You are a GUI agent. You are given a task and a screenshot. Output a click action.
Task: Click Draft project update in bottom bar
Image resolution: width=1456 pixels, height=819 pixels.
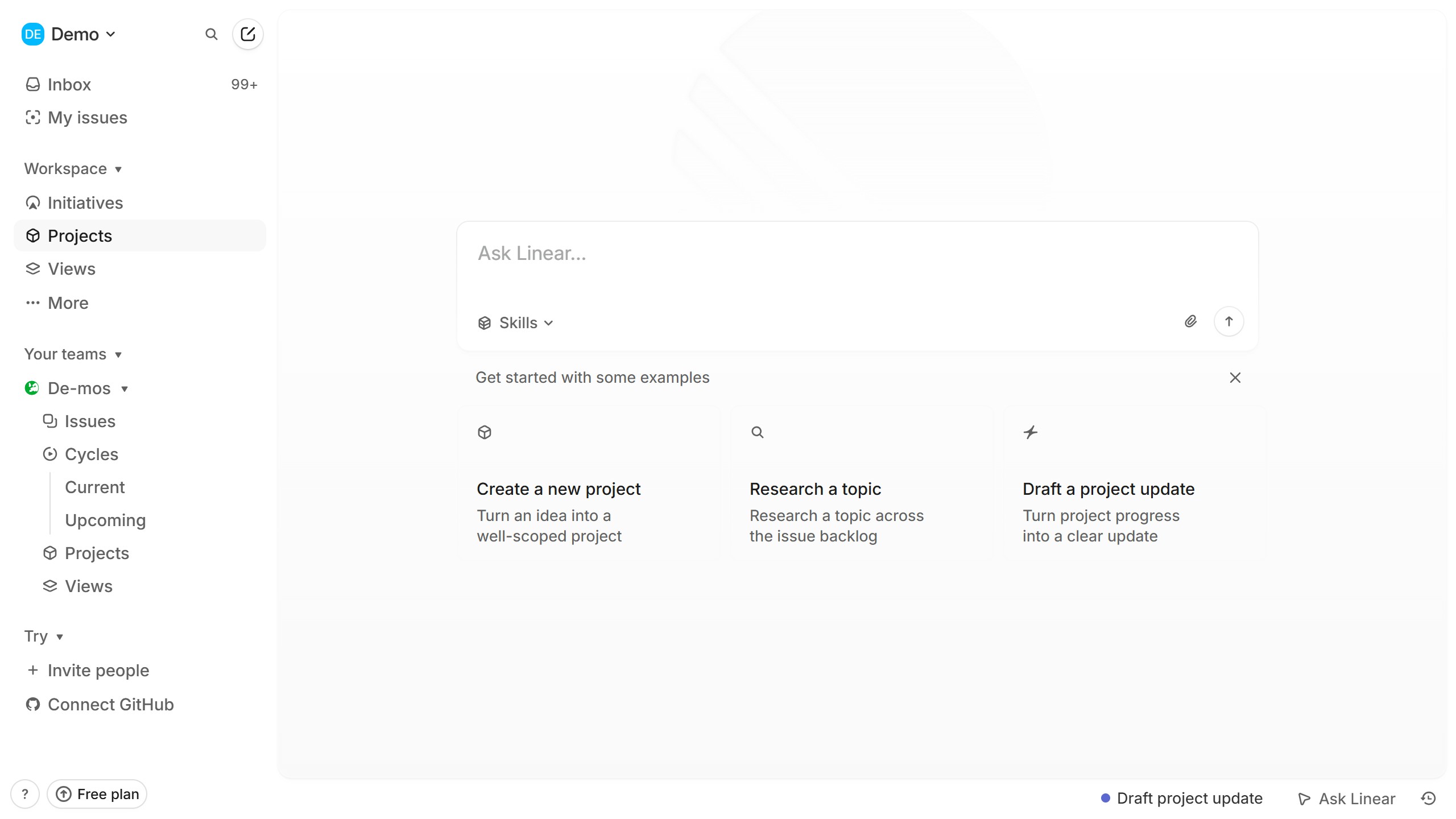point(1182,798)
